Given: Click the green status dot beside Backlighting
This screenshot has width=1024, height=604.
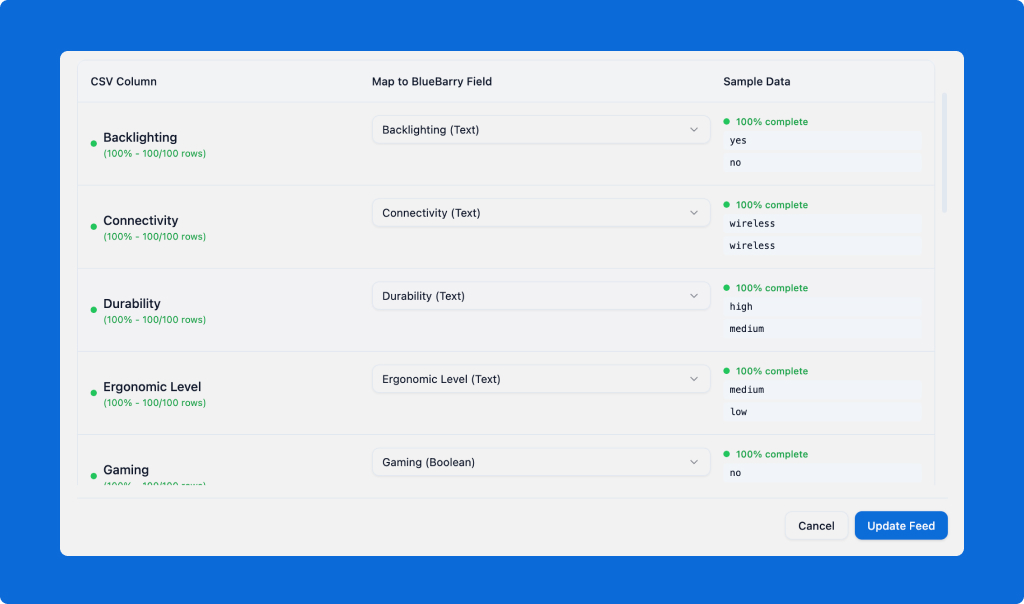Looking at the screenshot, I should [94, 144].
